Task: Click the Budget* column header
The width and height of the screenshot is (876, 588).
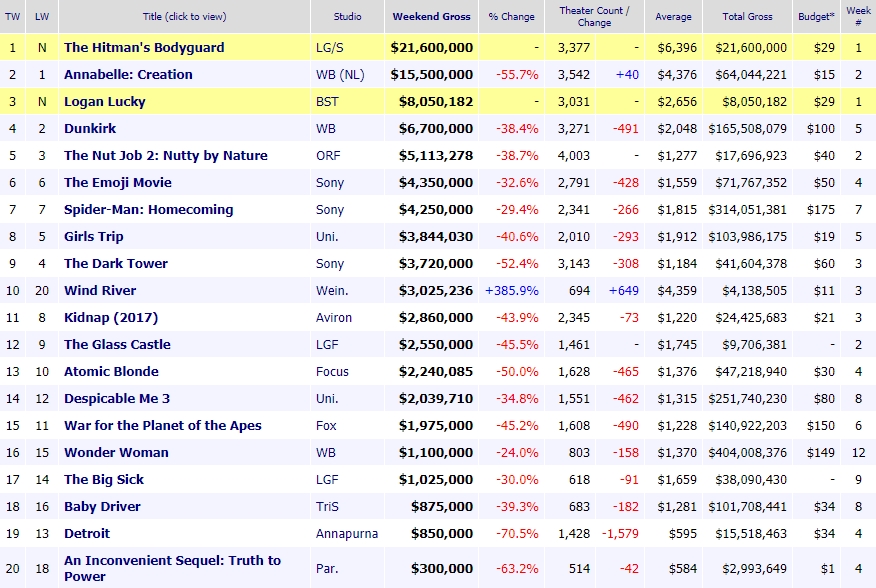Action: 816,16
